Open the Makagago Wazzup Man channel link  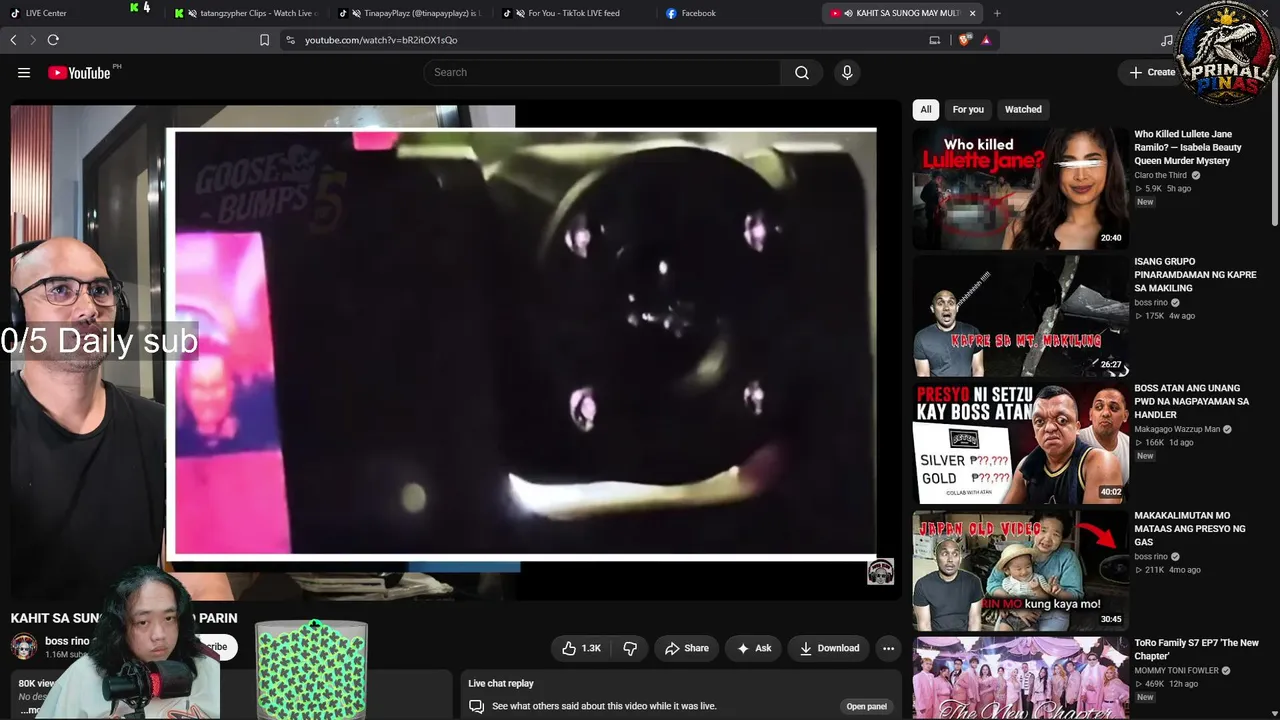pyautogui.click(x=1177, y=429)
